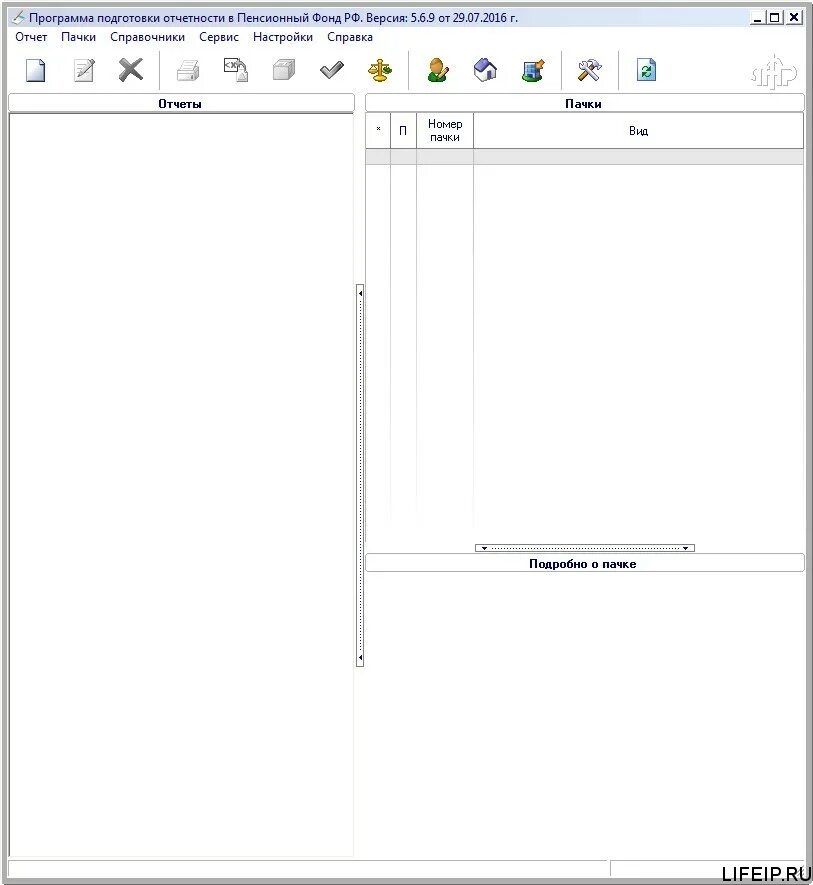Click horizontal splitter left down-arrow
This screenshot has height=885, width=813.
(484, 548)
